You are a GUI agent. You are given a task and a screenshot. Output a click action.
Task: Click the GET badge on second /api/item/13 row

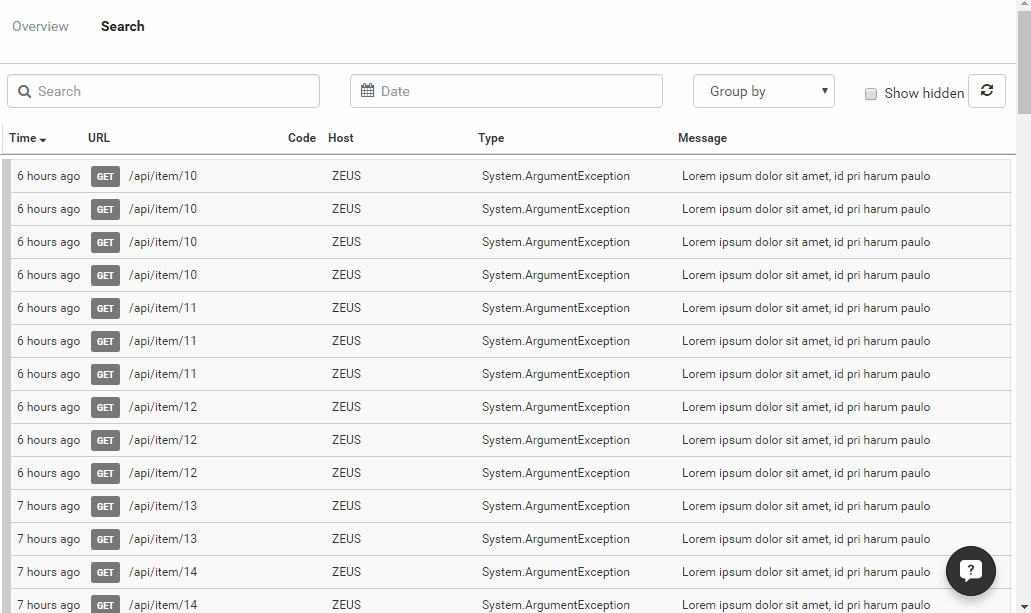[x=105, y=539]
